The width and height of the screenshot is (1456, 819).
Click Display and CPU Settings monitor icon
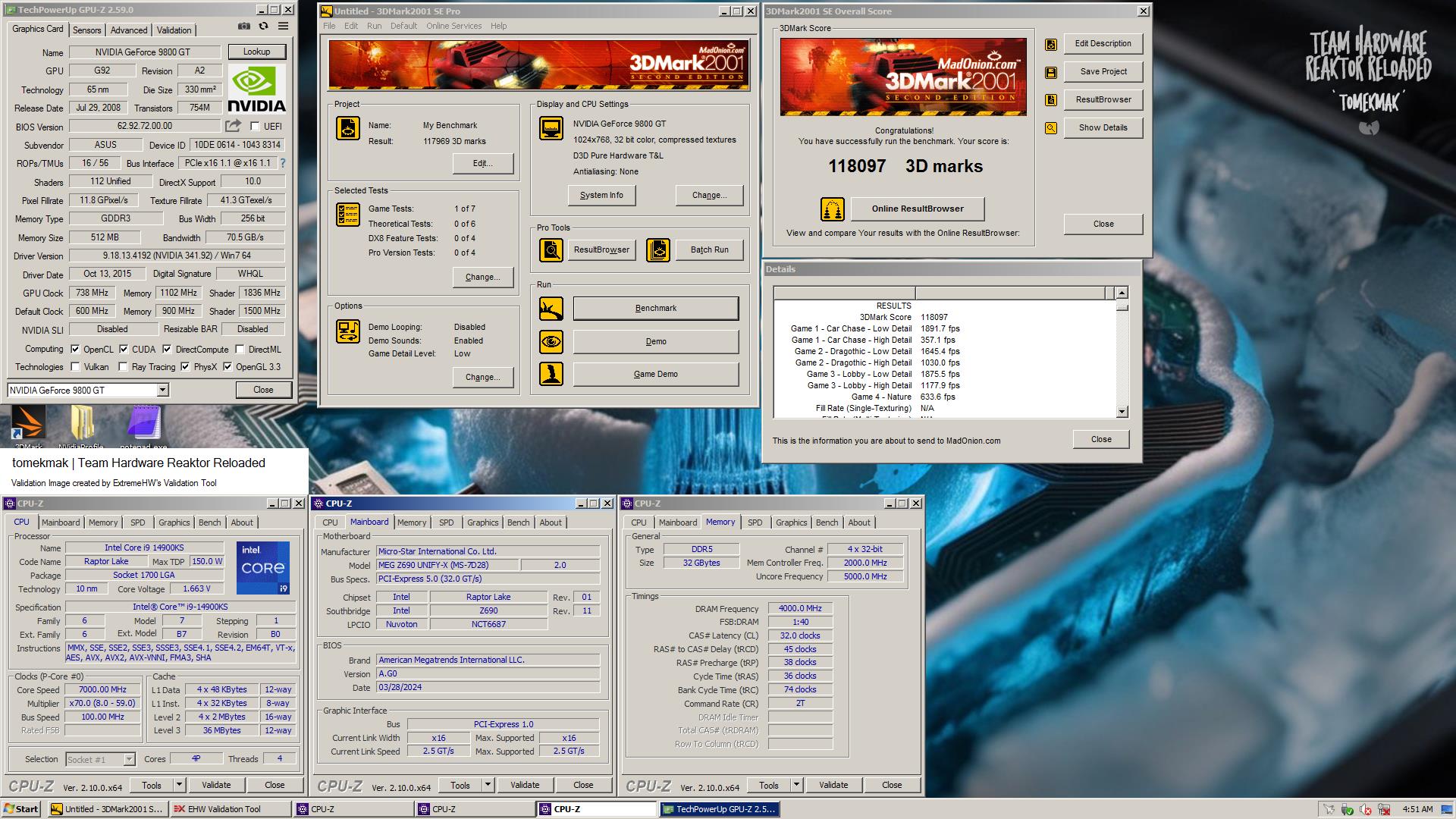pyautogui.click(x=551, y=128)
